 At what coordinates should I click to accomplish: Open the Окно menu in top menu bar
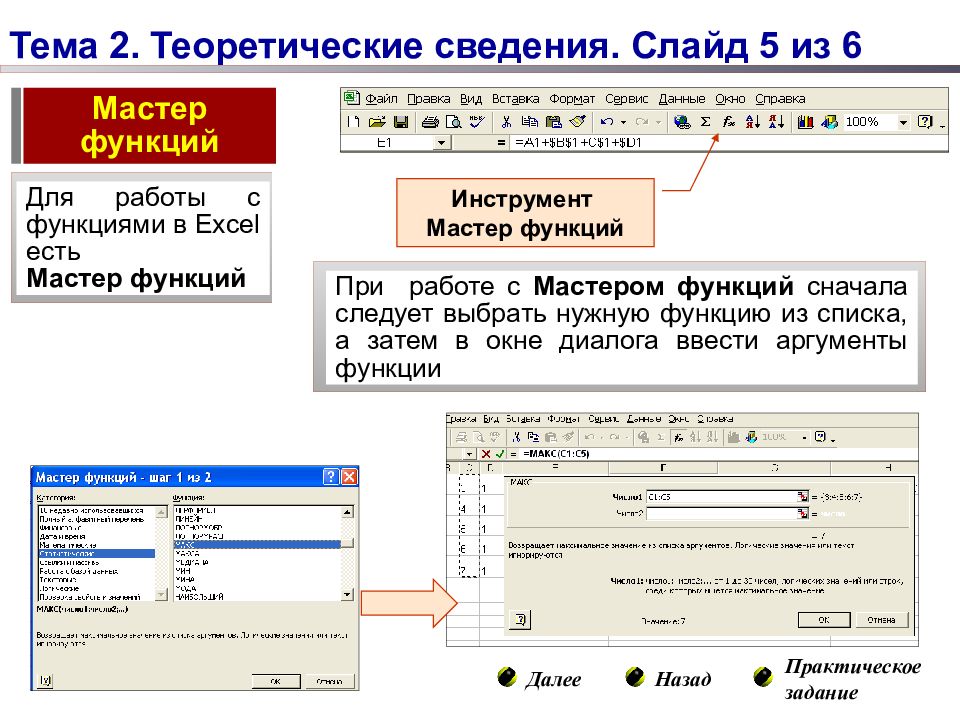(730, 99)
